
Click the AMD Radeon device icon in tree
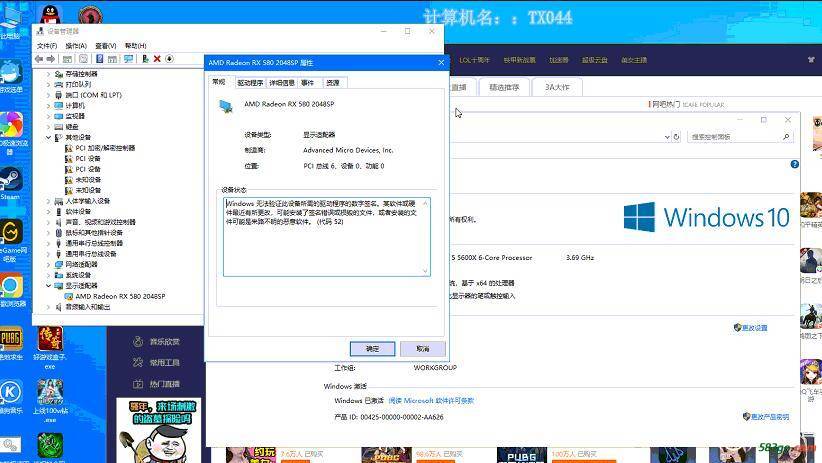(69, 296)
